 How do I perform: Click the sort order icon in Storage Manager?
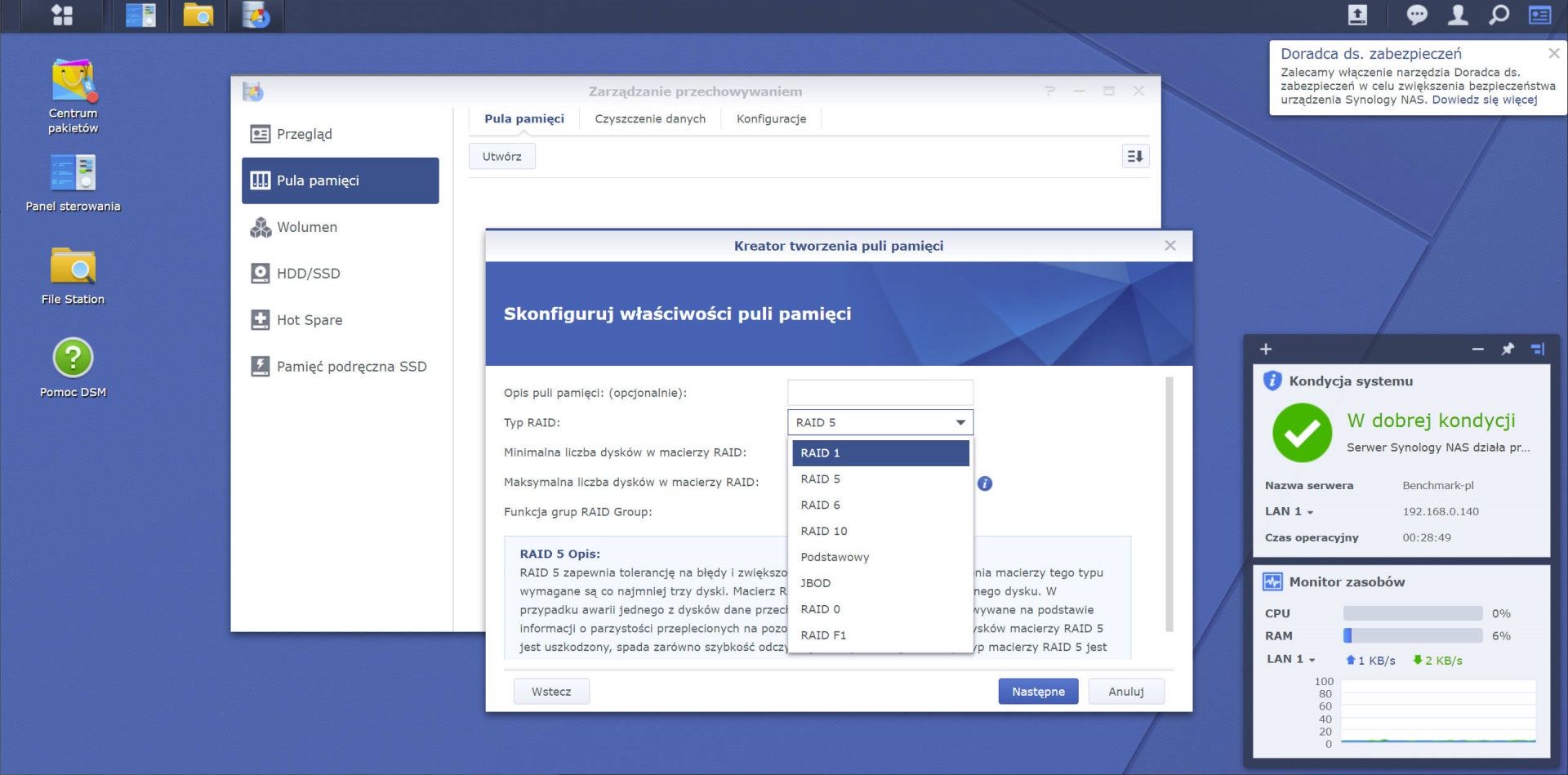click(1135, 156)
